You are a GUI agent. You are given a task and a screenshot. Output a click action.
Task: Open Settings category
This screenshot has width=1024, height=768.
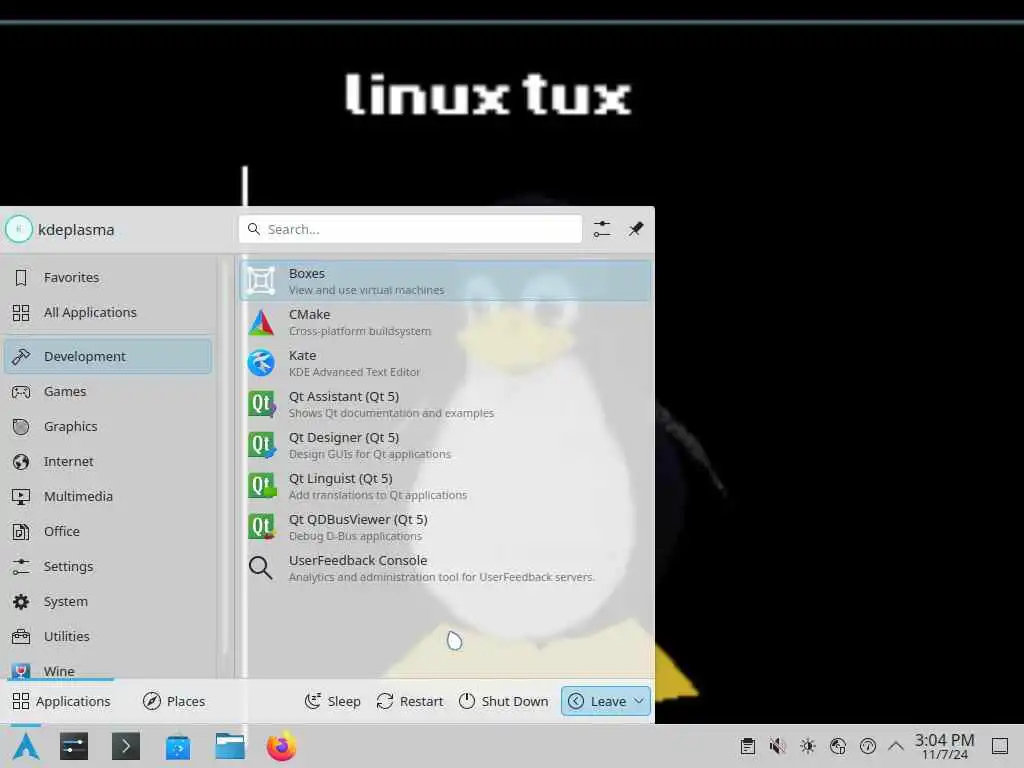coord(108,566)
